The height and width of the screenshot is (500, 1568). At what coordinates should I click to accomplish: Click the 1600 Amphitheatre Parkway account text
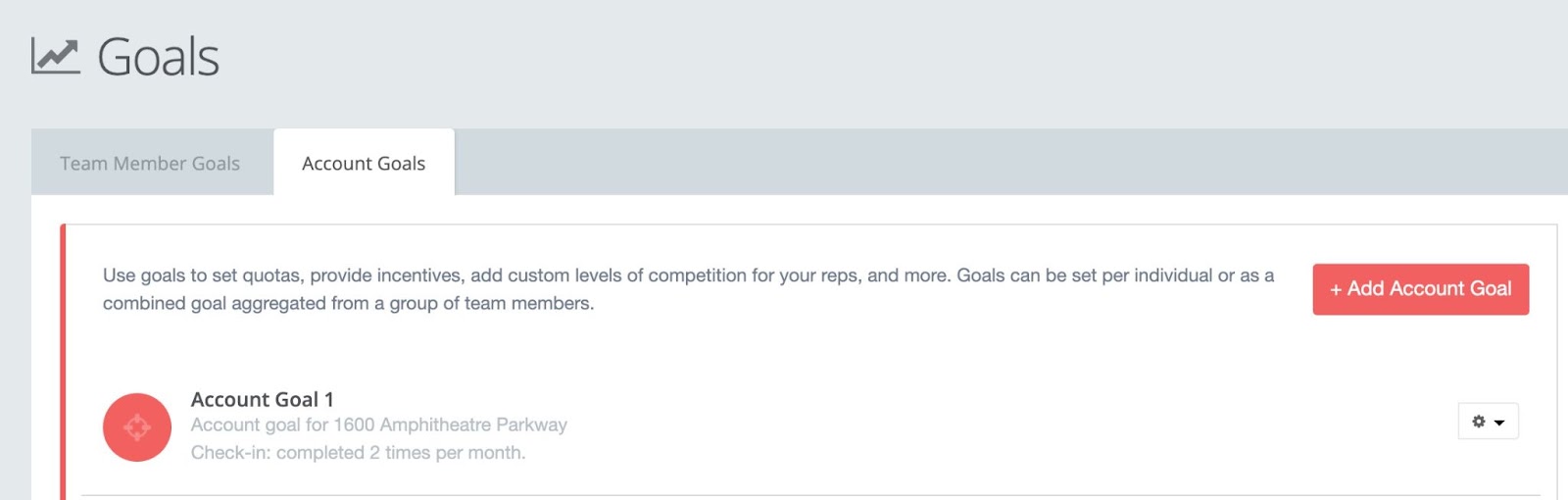point(450,425)
